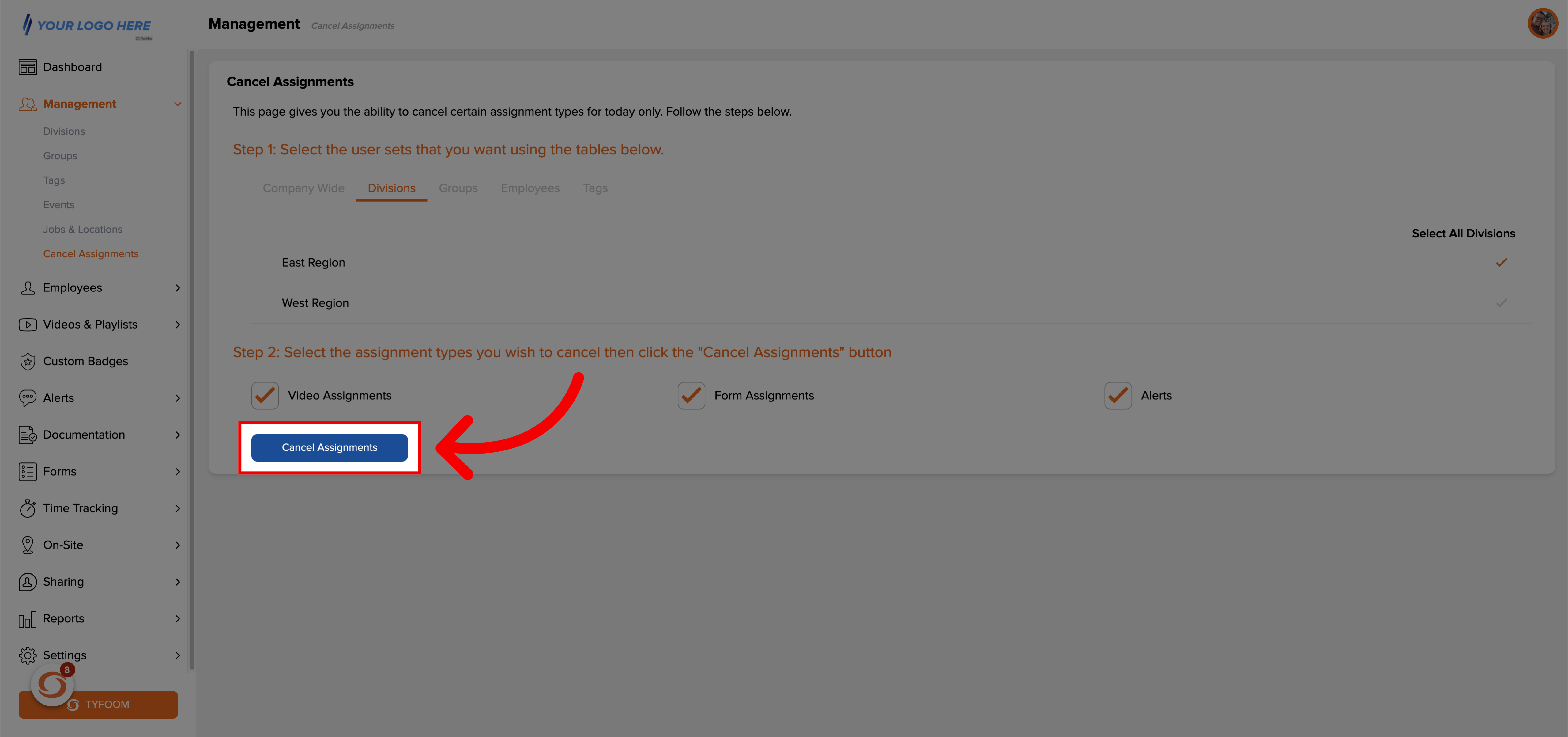This screenshot has height=737, width=1568.
Task: Switch to the Groups tab
Action: coord(458,188)
